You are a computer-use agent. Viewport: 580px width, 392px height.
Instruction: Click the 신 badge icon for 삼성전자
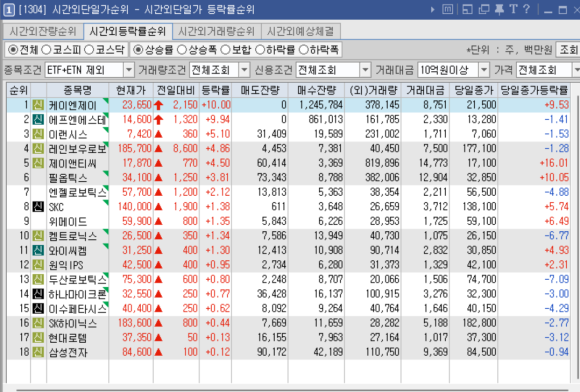coord(38,352)
